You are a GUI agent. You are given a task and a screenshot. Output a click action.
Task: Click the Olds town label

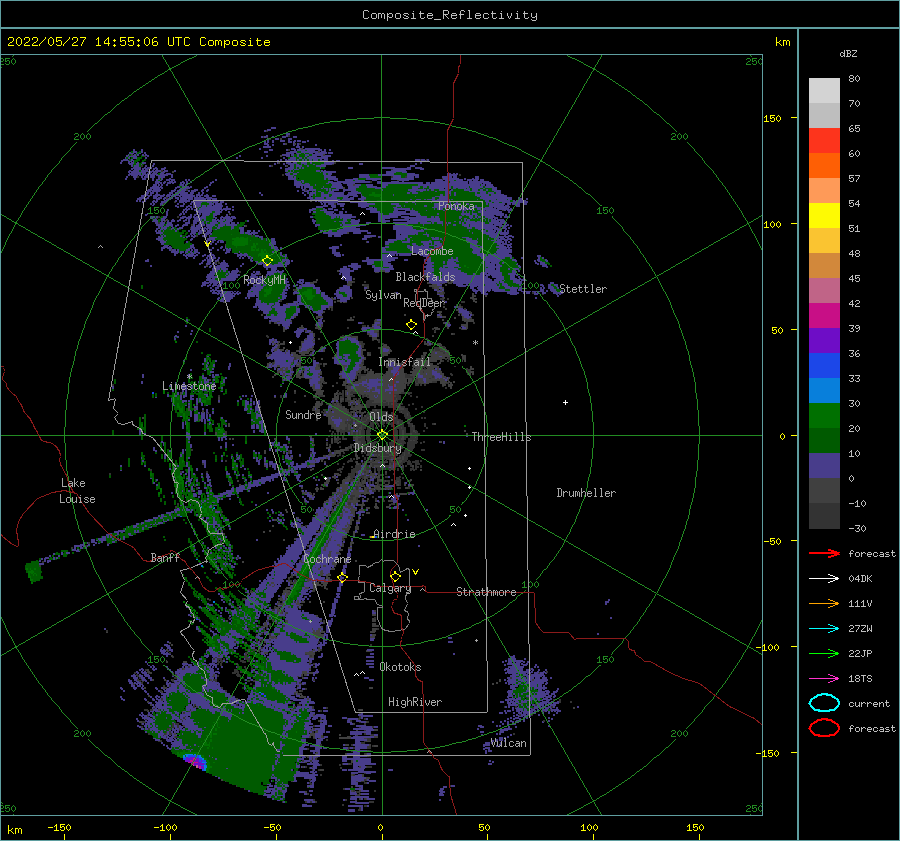tap(381, 417)
